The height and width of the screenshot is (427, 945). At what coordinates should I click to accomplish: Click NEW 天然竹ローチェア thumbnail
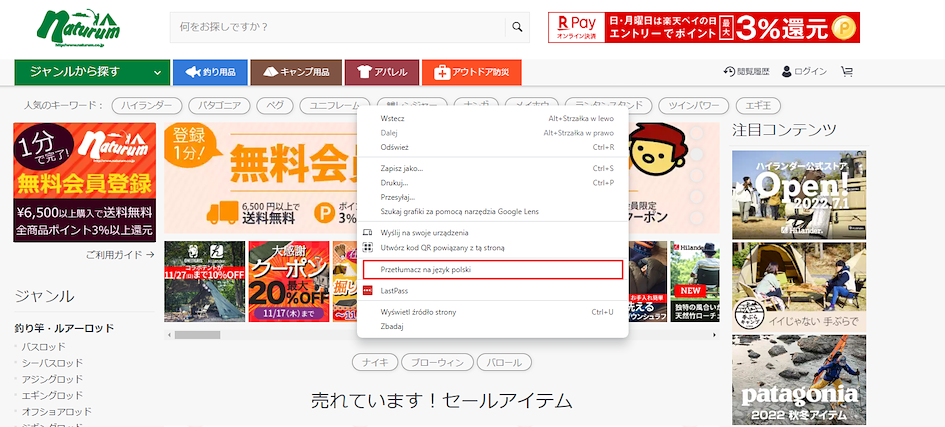[x=695, y=282]
